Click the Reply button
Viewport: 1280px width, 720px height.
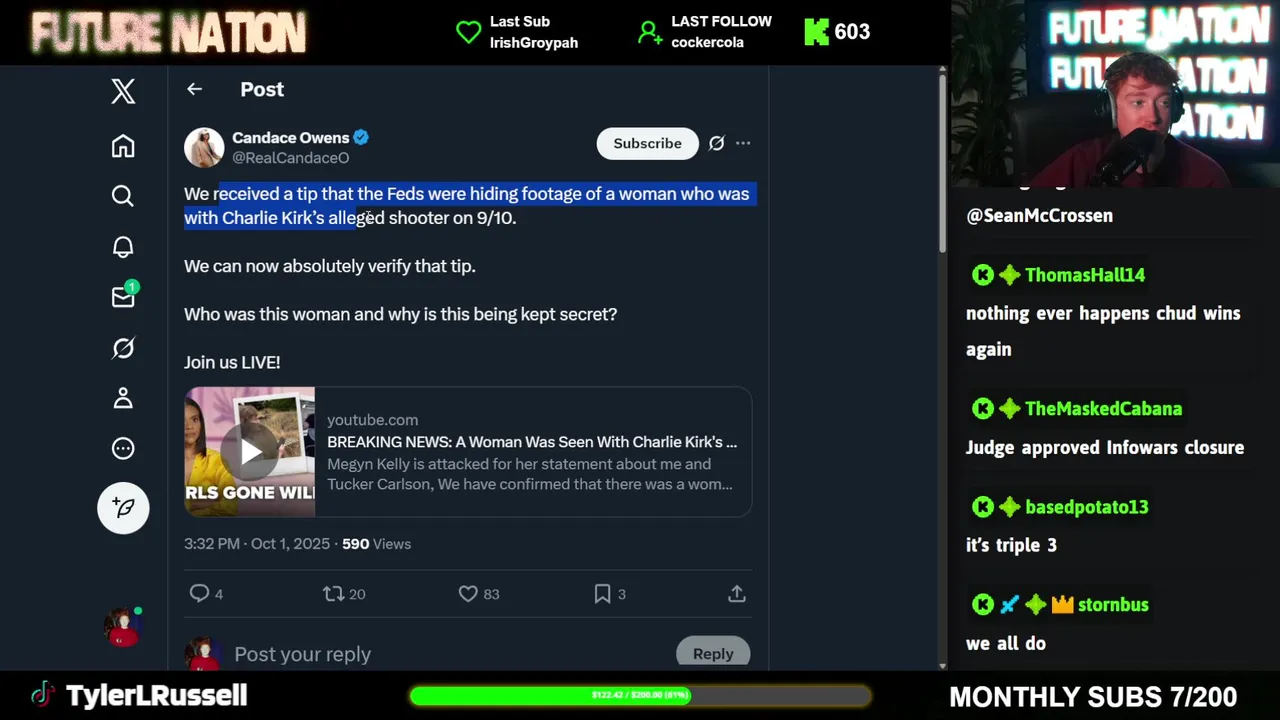pyautogui.click(x=713, y=653)
